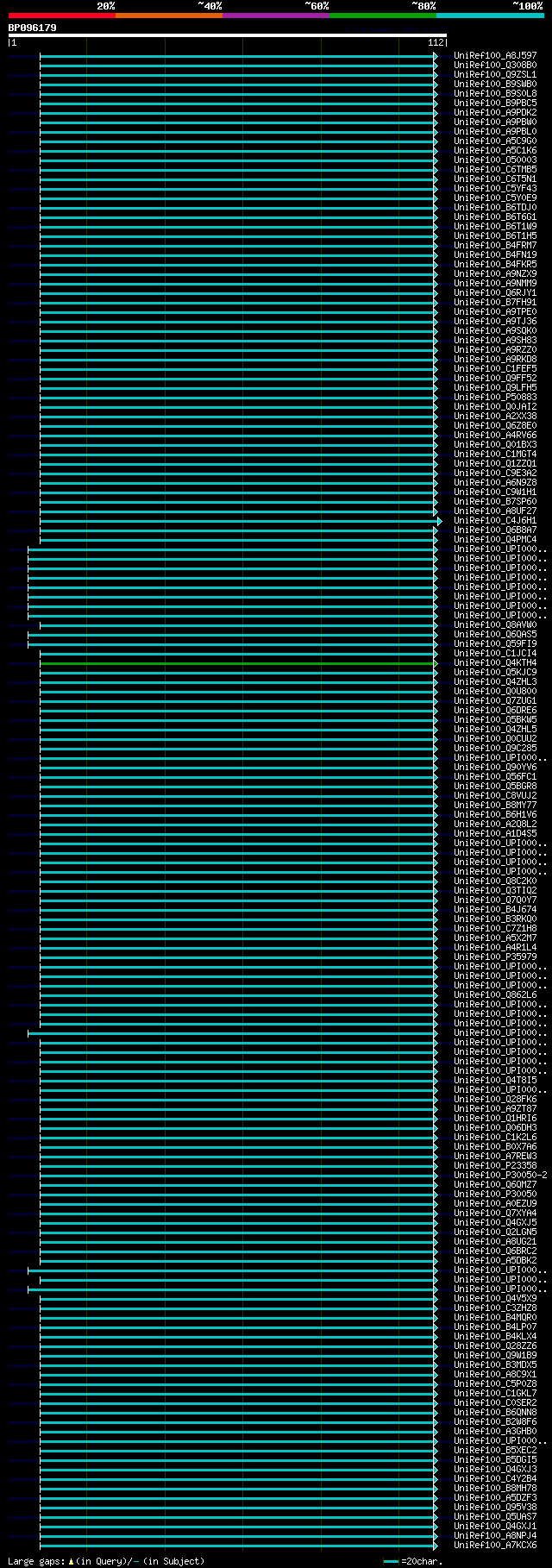Click the UniRef100_Q4V5X9 entry
The width and height of the screenshot is (552, 1568).
495,1298
